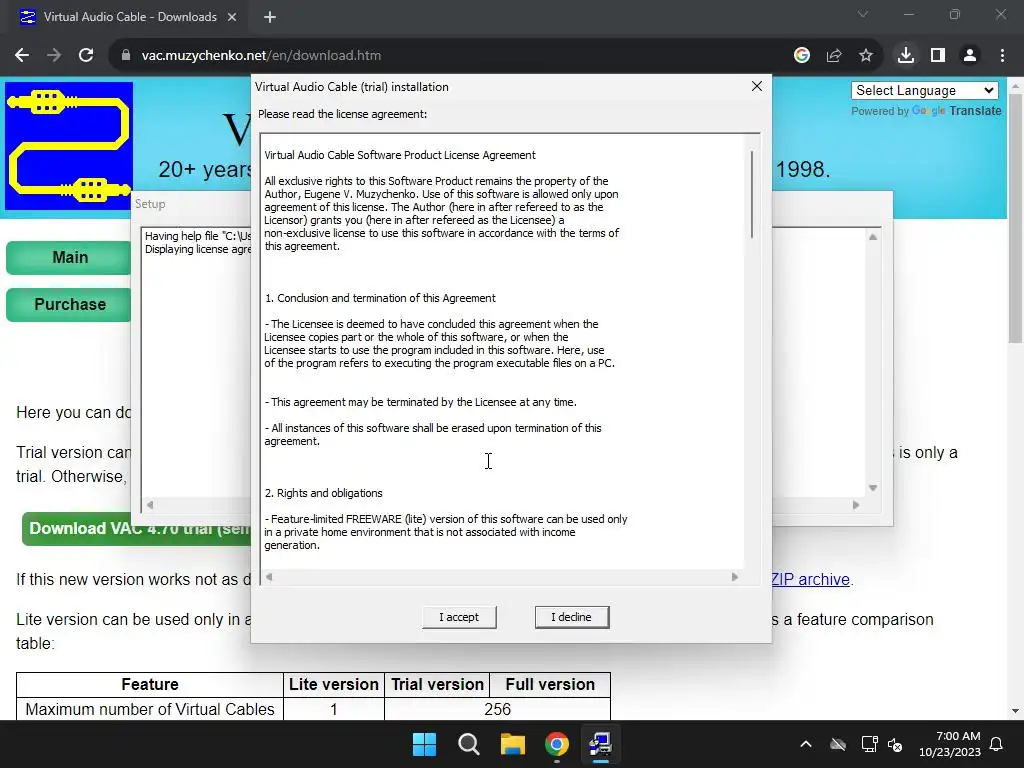
Task: Click the Trial version table header
Action: pos(437,684)
